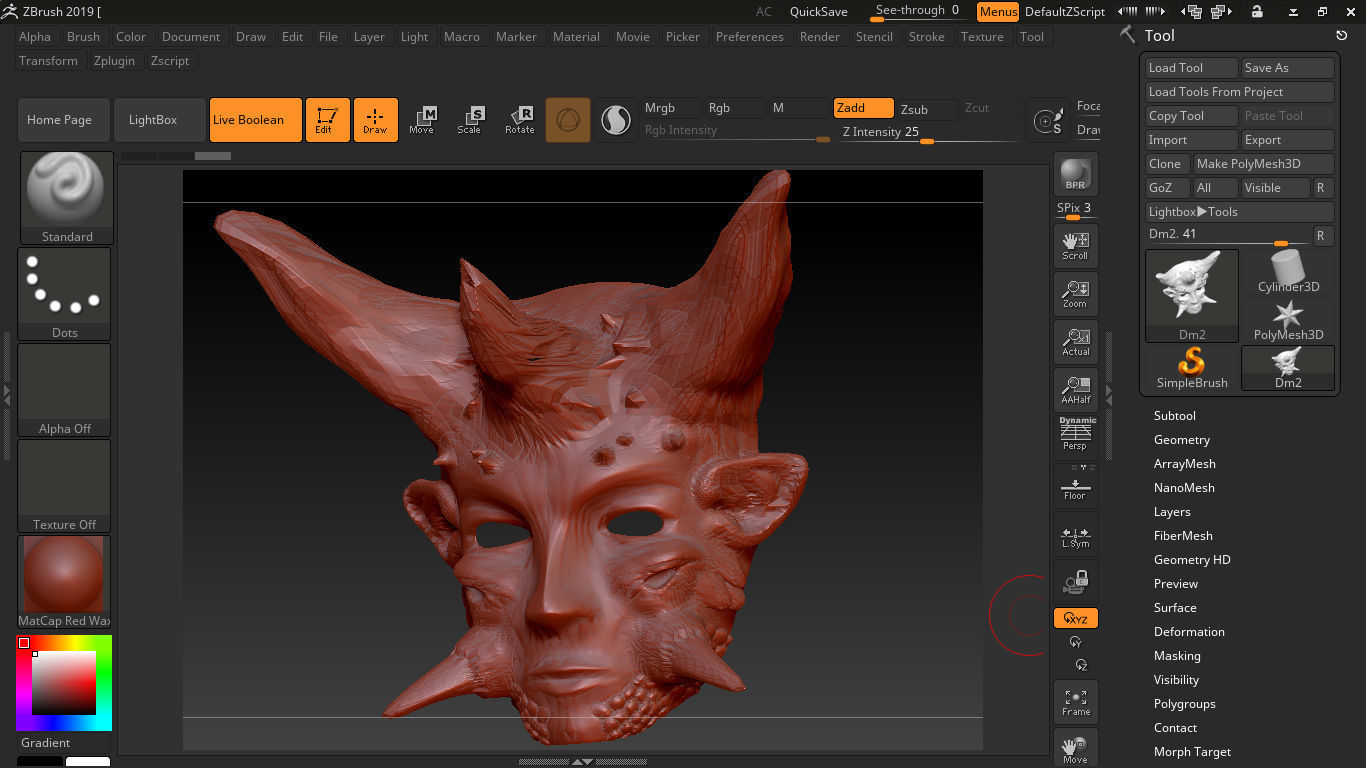Click the AAHalf icon
1366x768 pixels.
tap(1076, 390)
